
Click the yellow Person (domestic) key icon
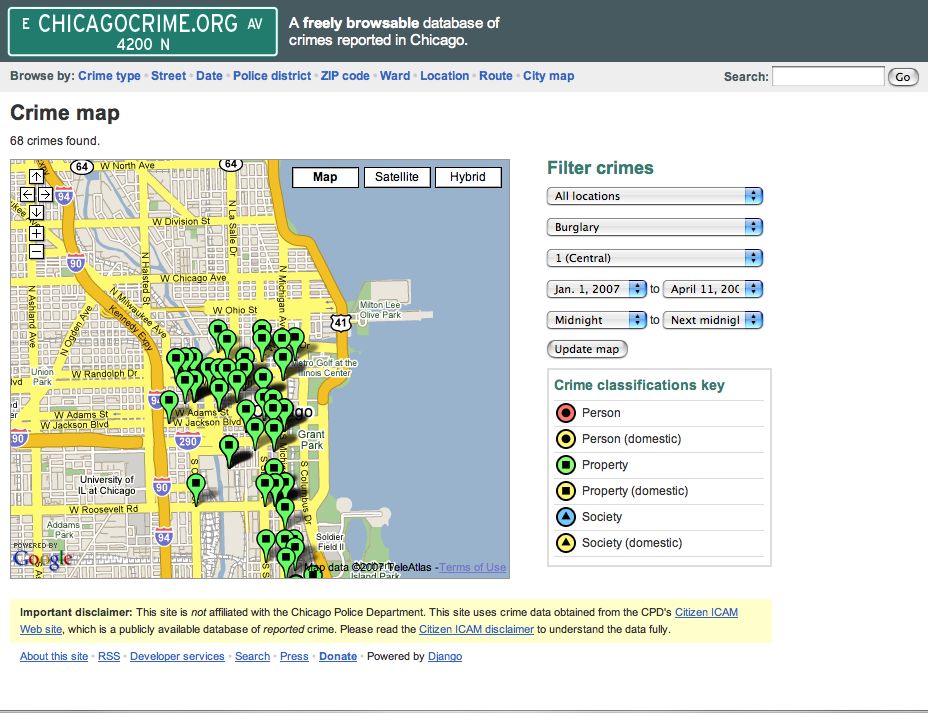click(x=566, y=439)
